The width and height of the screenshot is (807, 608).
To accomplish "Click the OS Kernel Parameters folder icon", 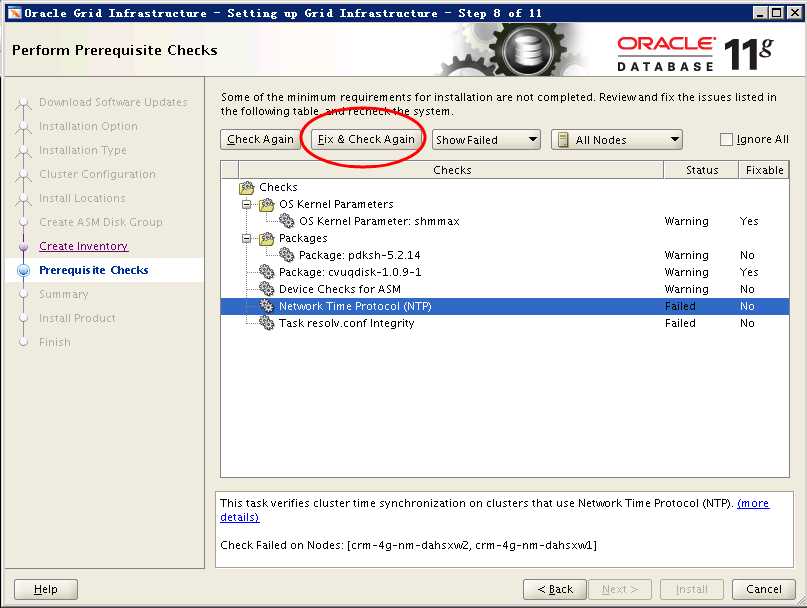I will coord(267,204).
